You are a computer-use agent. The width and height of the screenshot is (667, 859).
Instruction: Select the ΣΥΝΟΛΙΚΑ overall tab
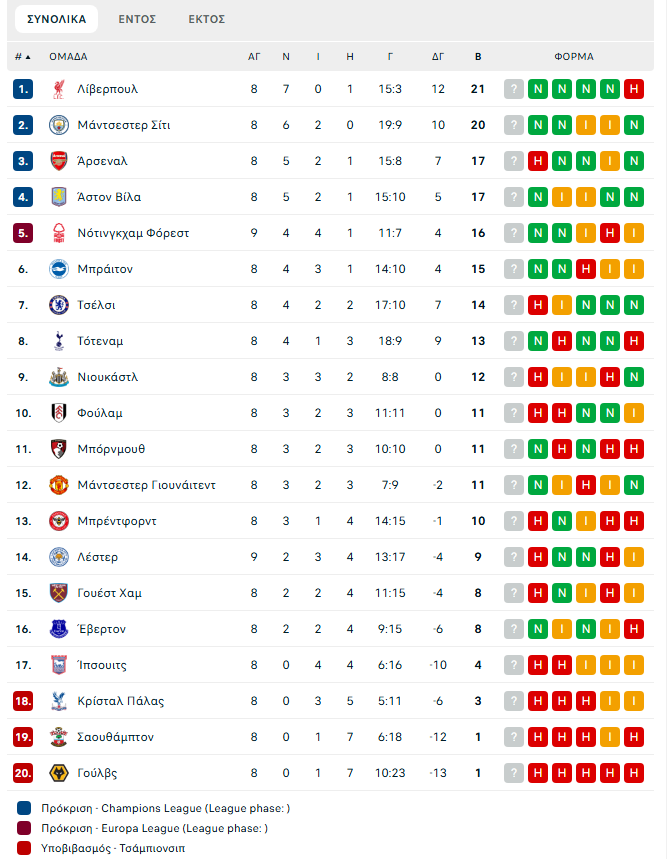point(56,19)
